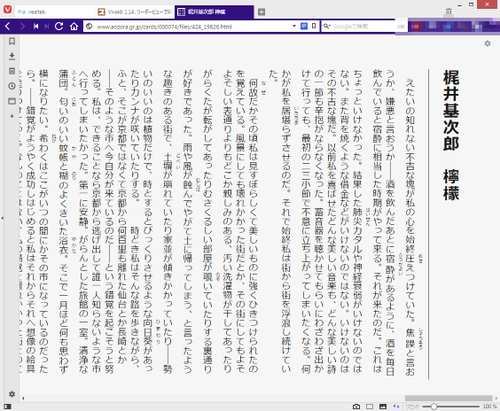Go to the home page
The width and height of the screenshot is (500, 411).
pyautogui.click(x=74, y=26)
